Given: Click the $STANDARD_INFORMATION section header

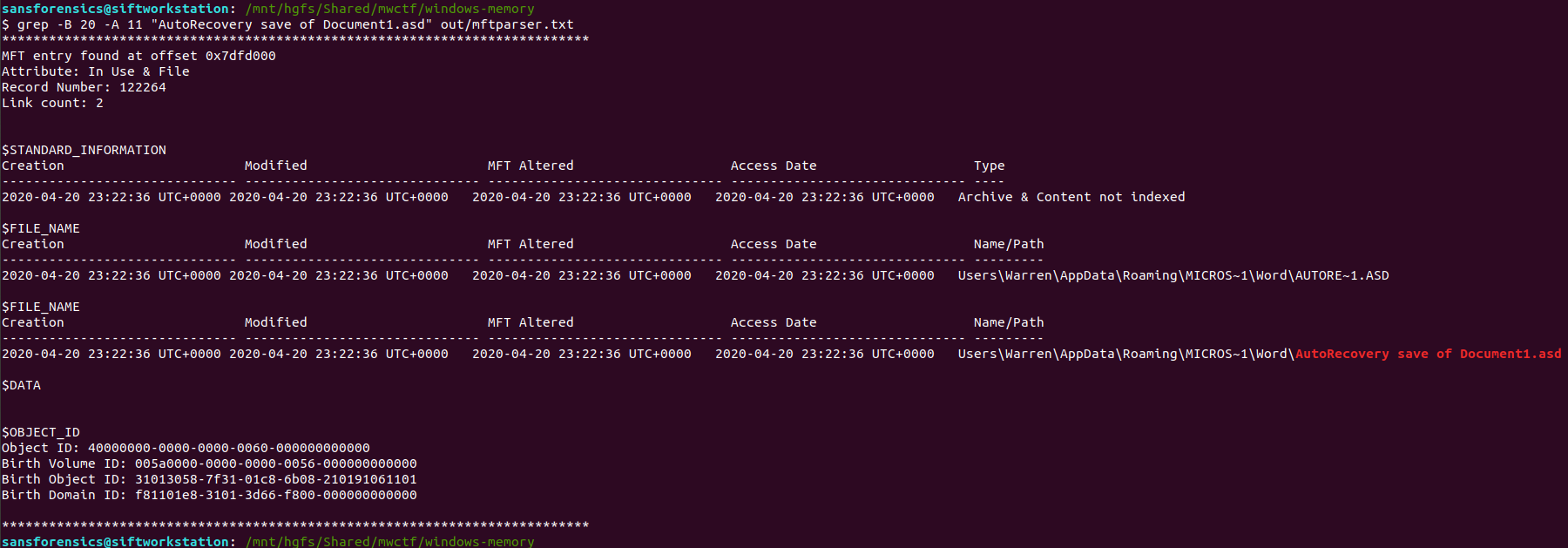Looking at the screenshot, I should (84, 150).
